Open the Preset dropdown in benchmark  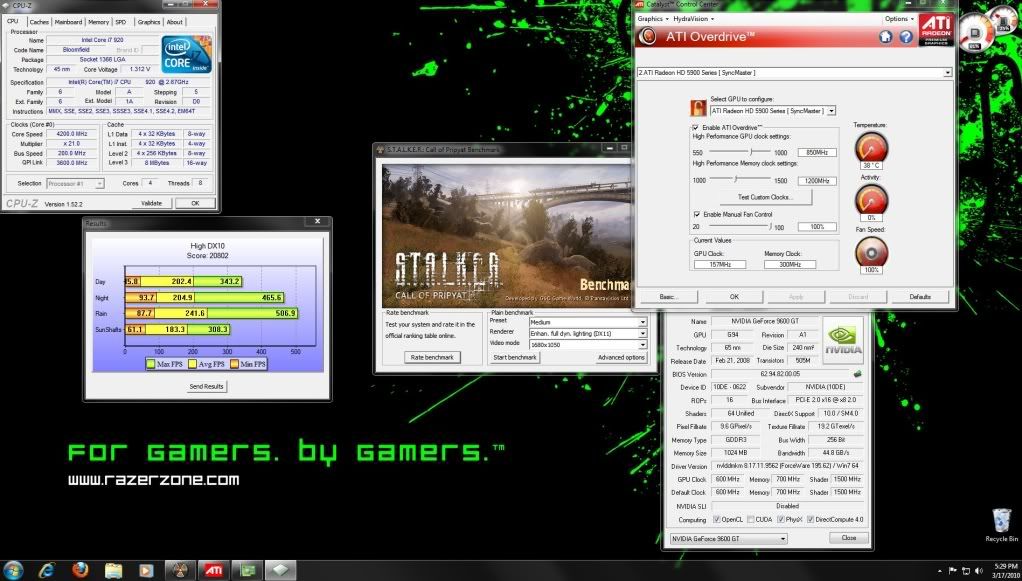click(x=642, y=322)
